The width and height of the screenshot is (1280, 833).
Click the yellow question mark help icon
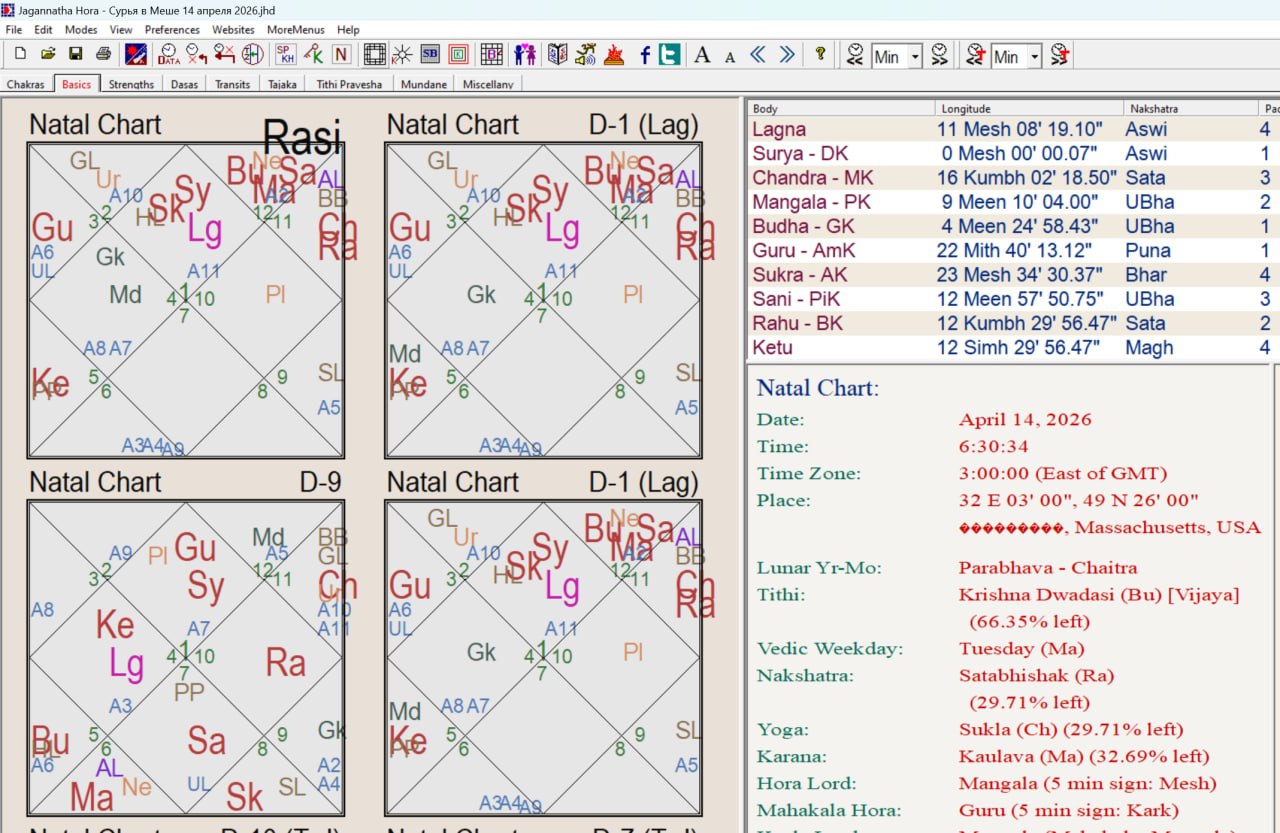point(820,55)
